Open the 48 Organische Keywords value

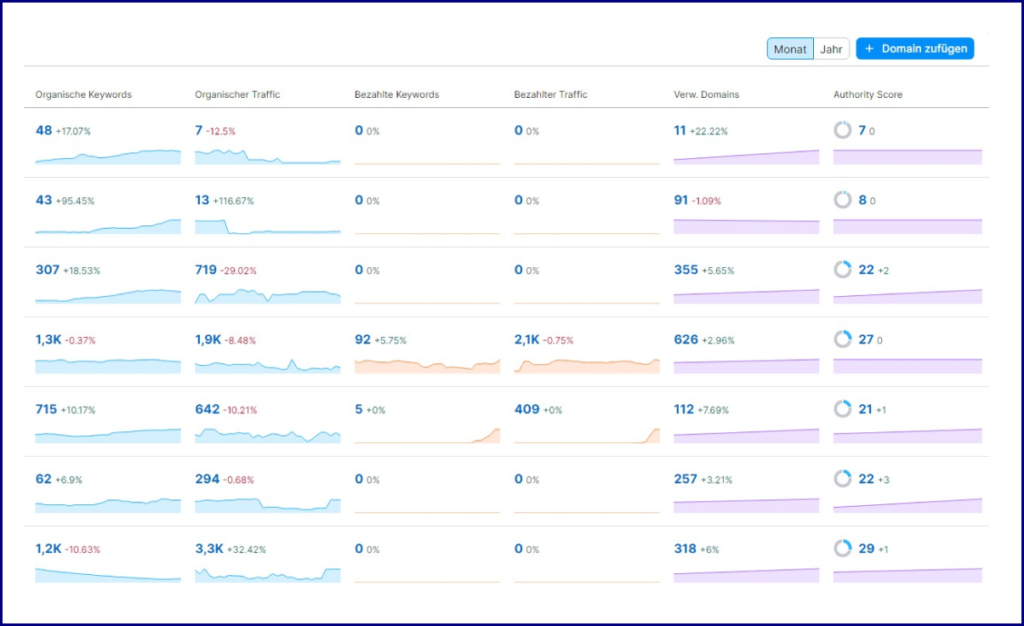[x=42, y=131]
